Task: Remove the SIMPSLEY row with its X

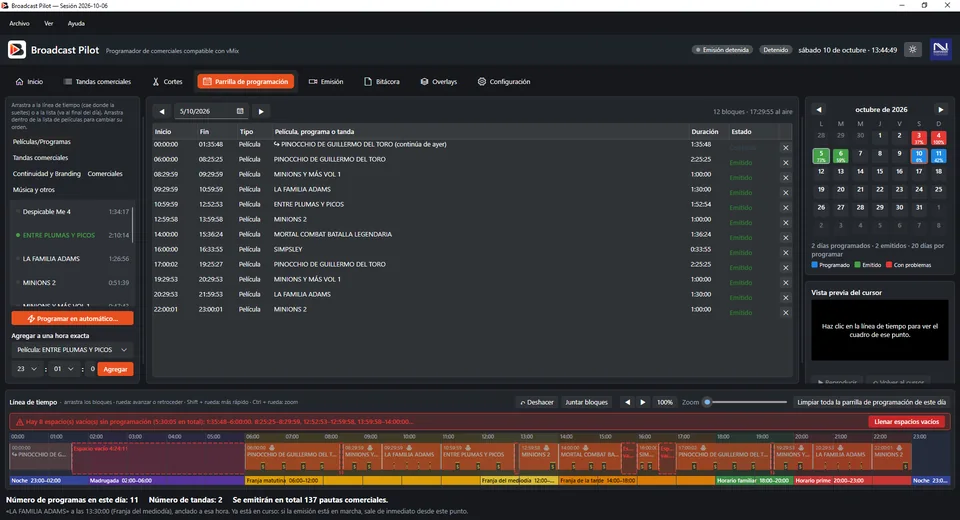Action: (786, 252)
